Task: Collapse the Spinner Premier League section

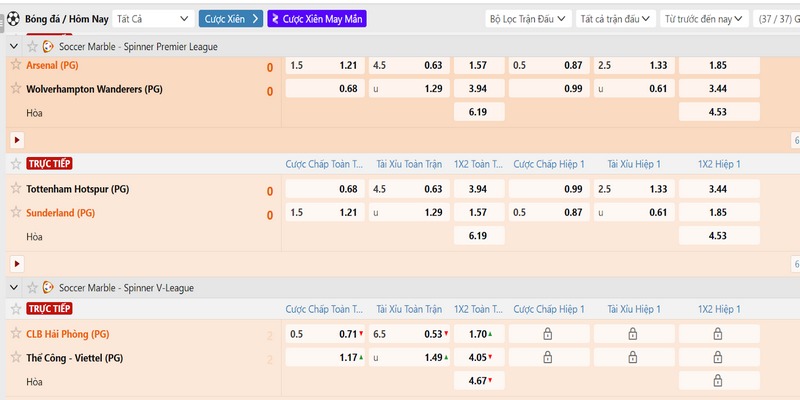Action: coord(13,46)
